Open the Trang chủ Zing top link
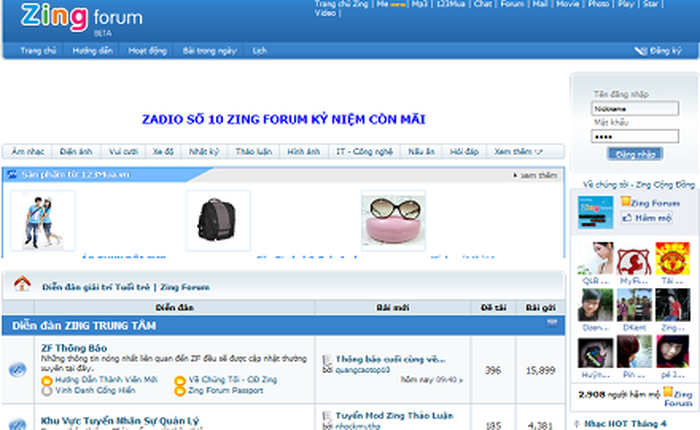The width and height of the screenshot is (700, 430). pos(342,4)
